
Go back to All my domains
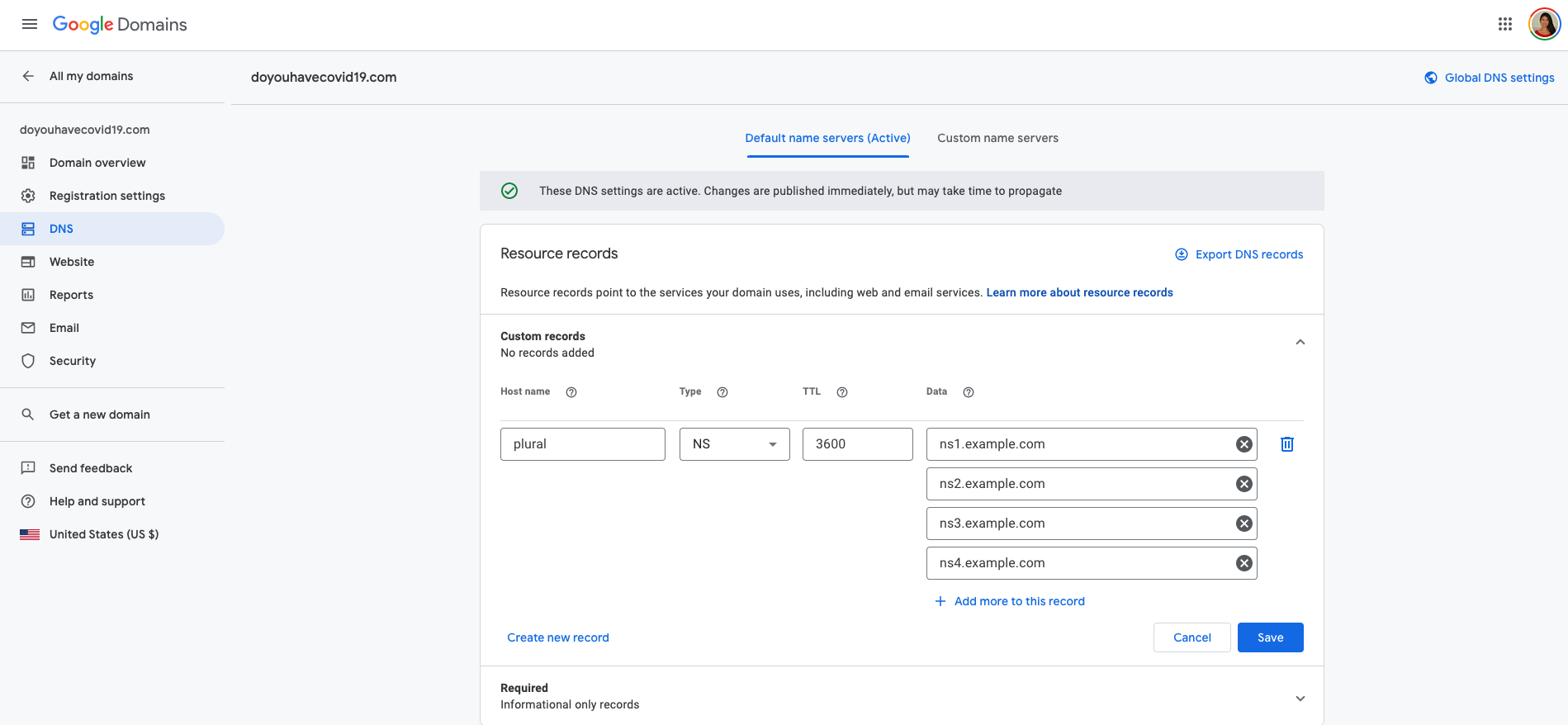91,76
